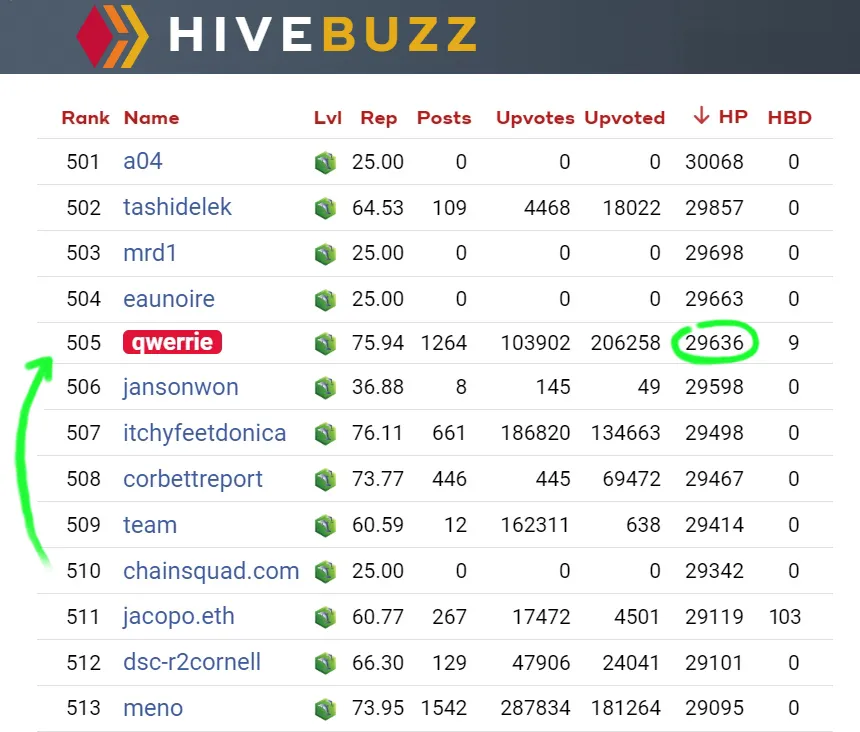The height and width of the screenshot is (732, 860).
Task: Select posts count 661 for itchyfeetdonica
Action: pos(449,433)
